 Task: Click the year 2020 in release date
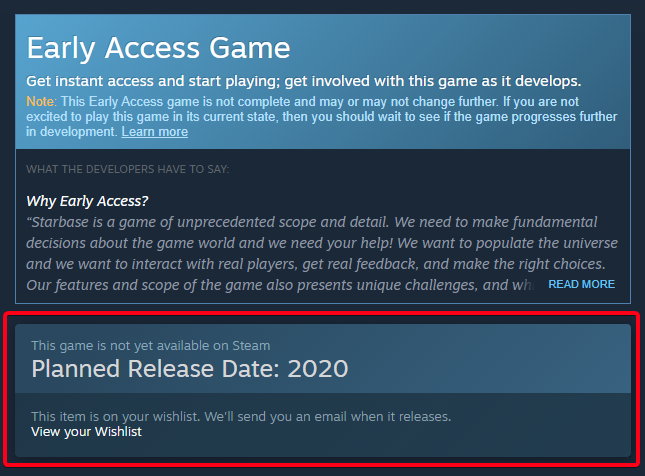point(318,368)
